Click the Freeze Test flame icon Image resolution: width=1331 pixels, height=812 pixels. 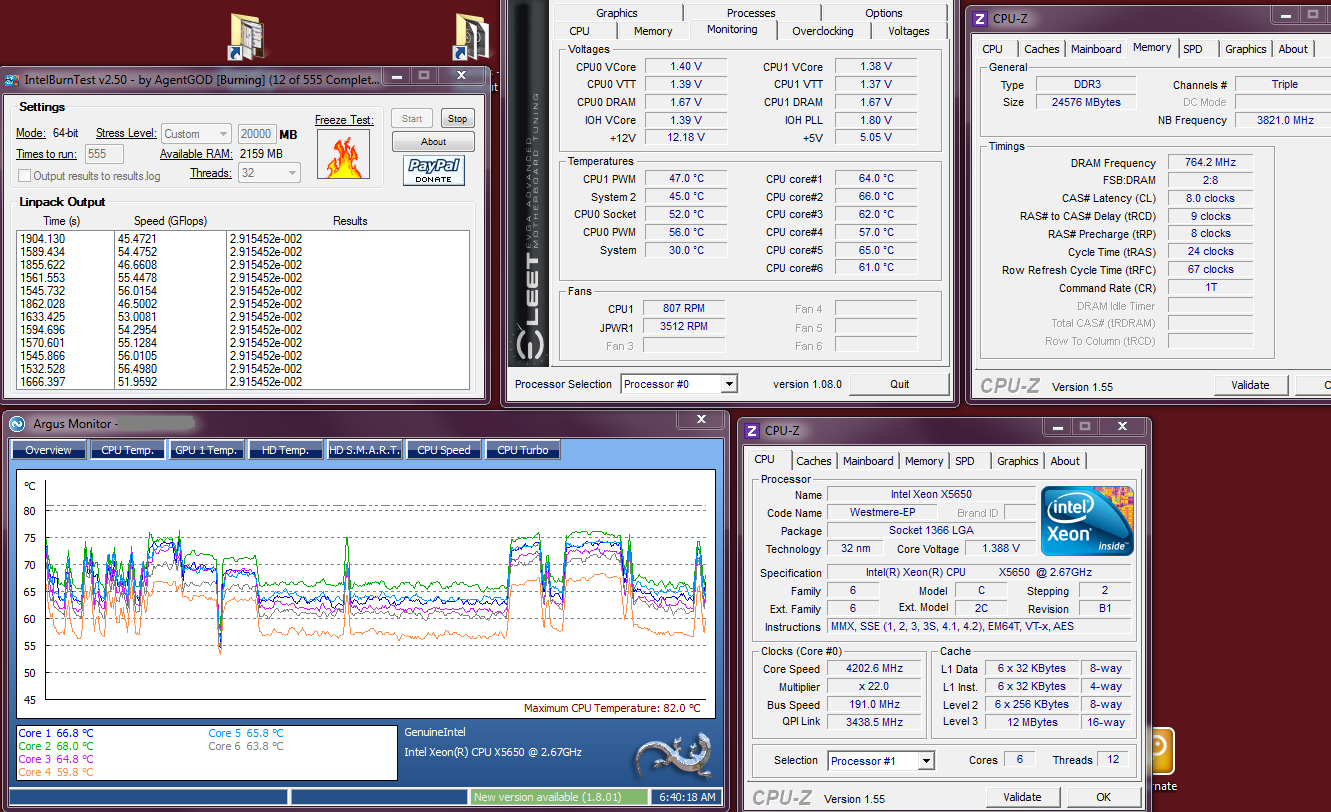pos(344,154)
